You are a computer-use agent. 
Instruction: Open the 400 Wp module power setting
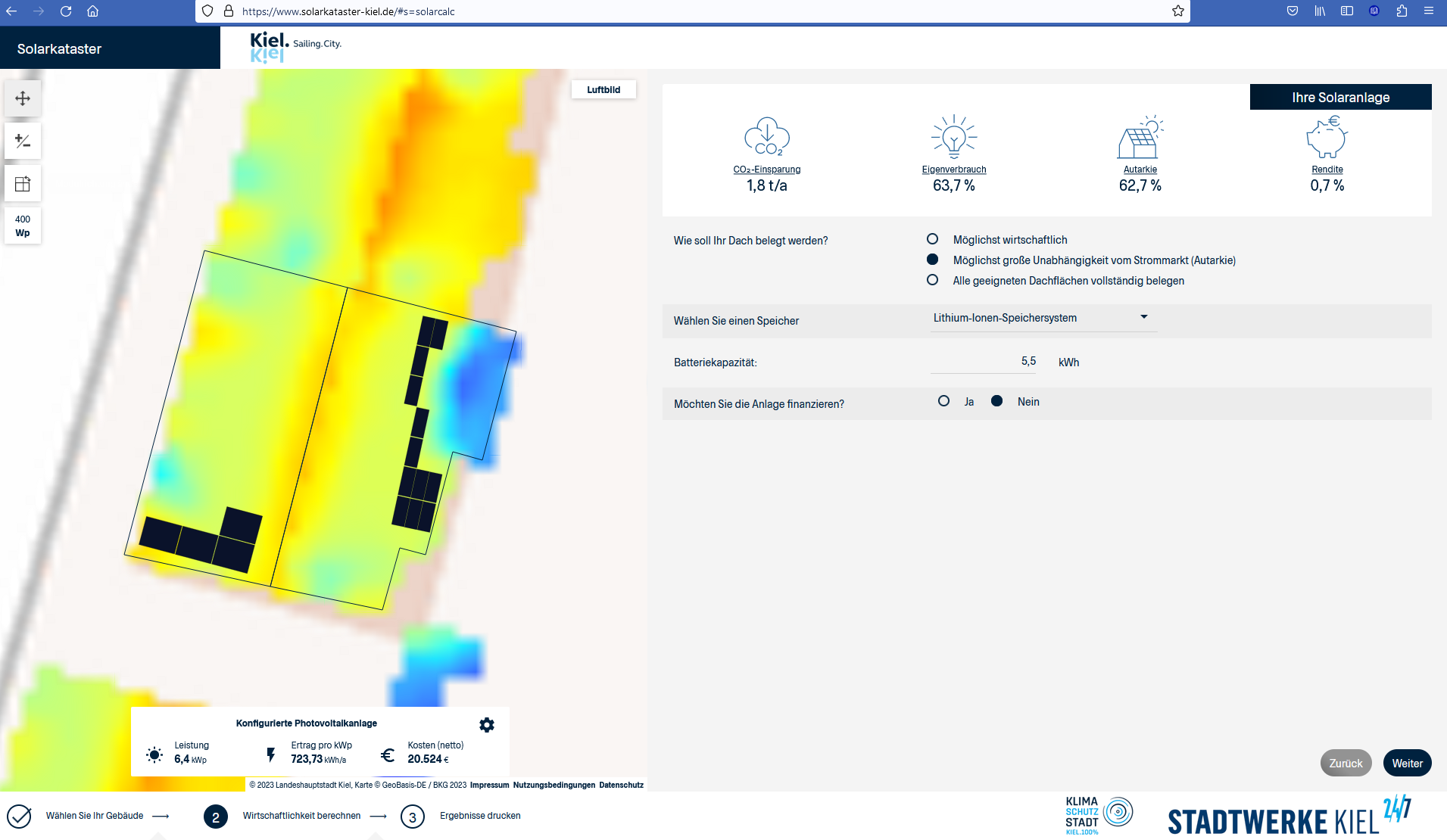(x=23, y=226)
